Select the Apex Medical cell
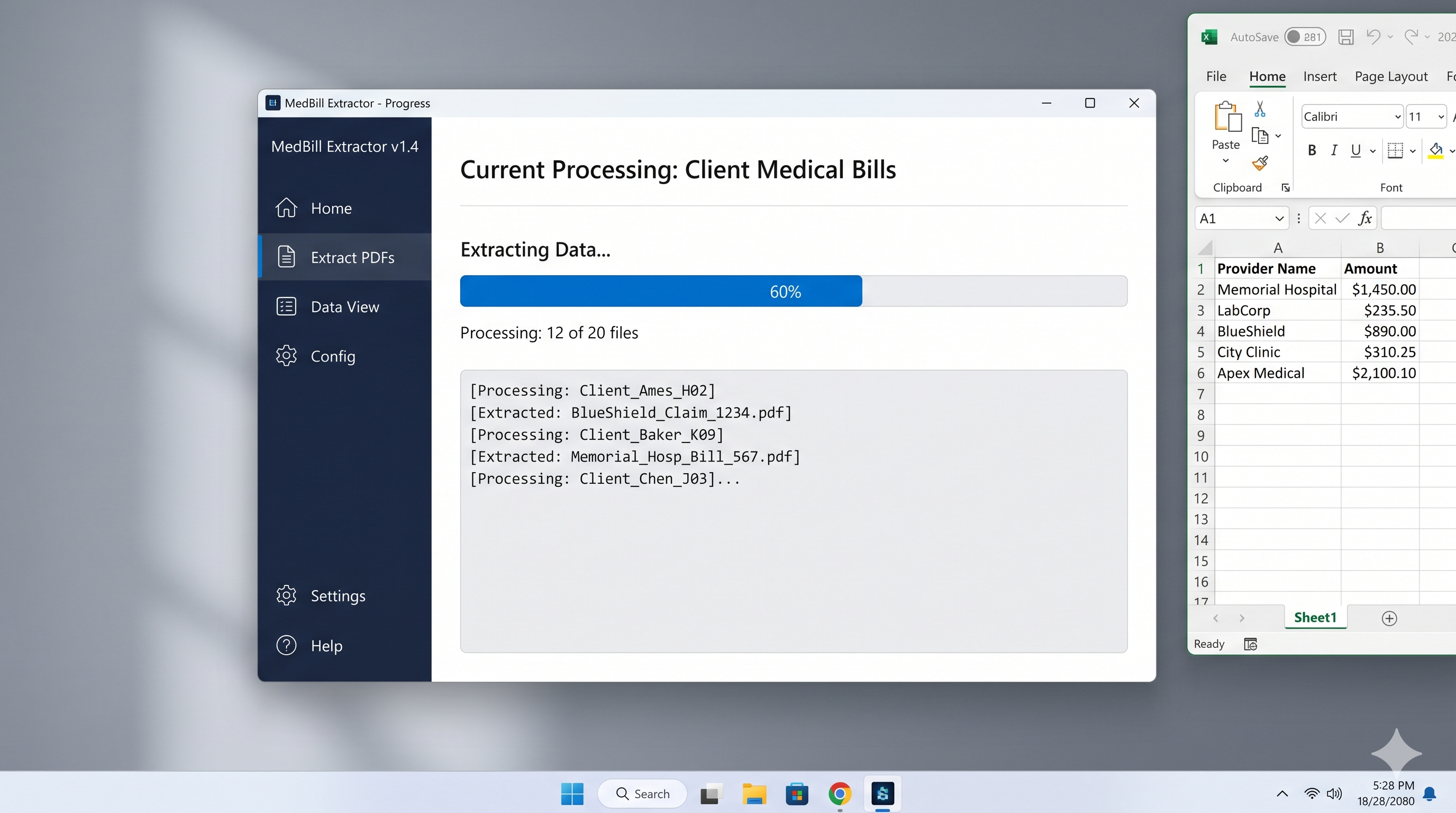This screenshot has width=1456, height=813. [x=1277, y=373]
